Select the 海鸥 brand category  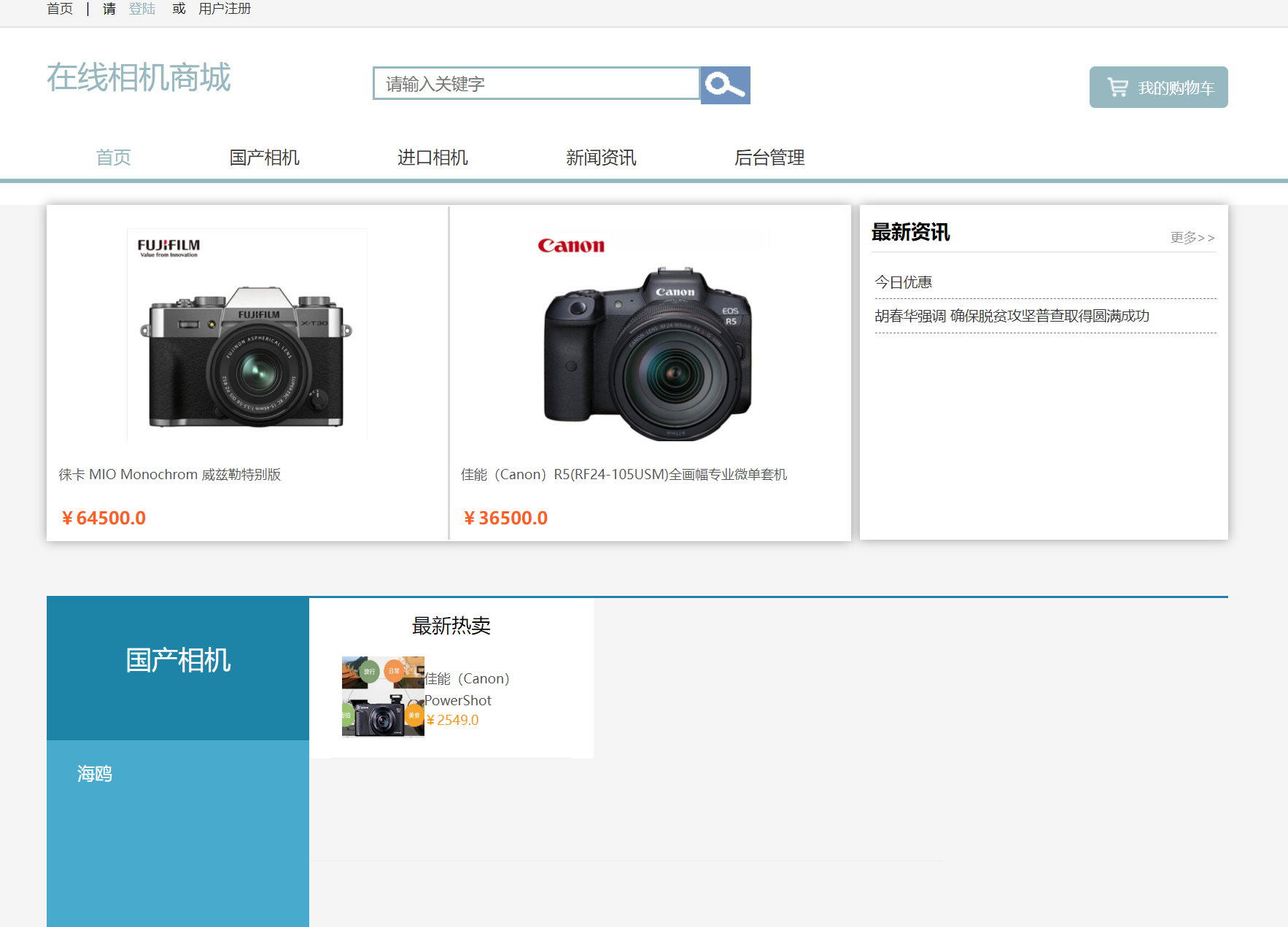point(94,773)
